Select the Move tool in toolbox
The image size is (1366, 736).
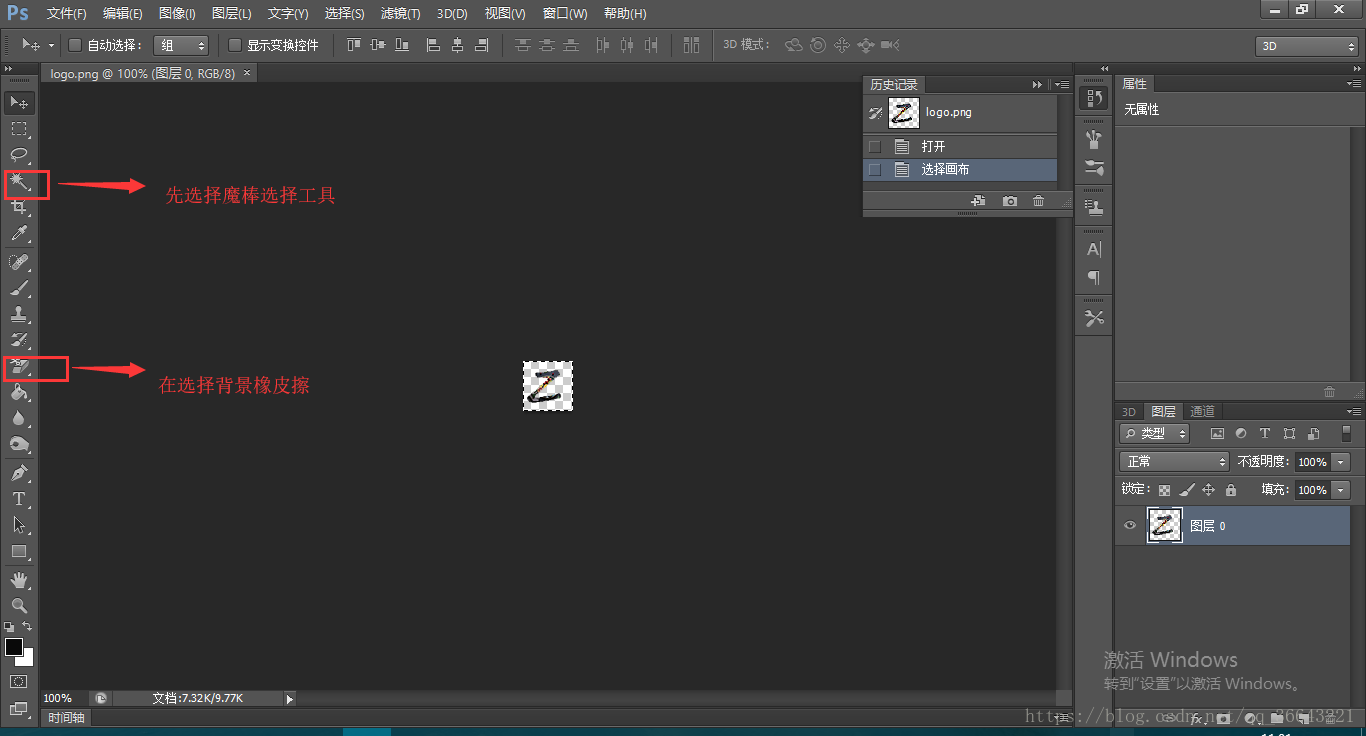tap(19, 102)
